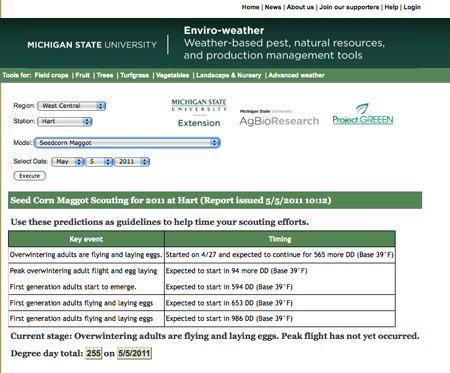Screen dimensions: 450x373
Task: Open the month dropdown showing May
Action: click(x=67, y=162)
